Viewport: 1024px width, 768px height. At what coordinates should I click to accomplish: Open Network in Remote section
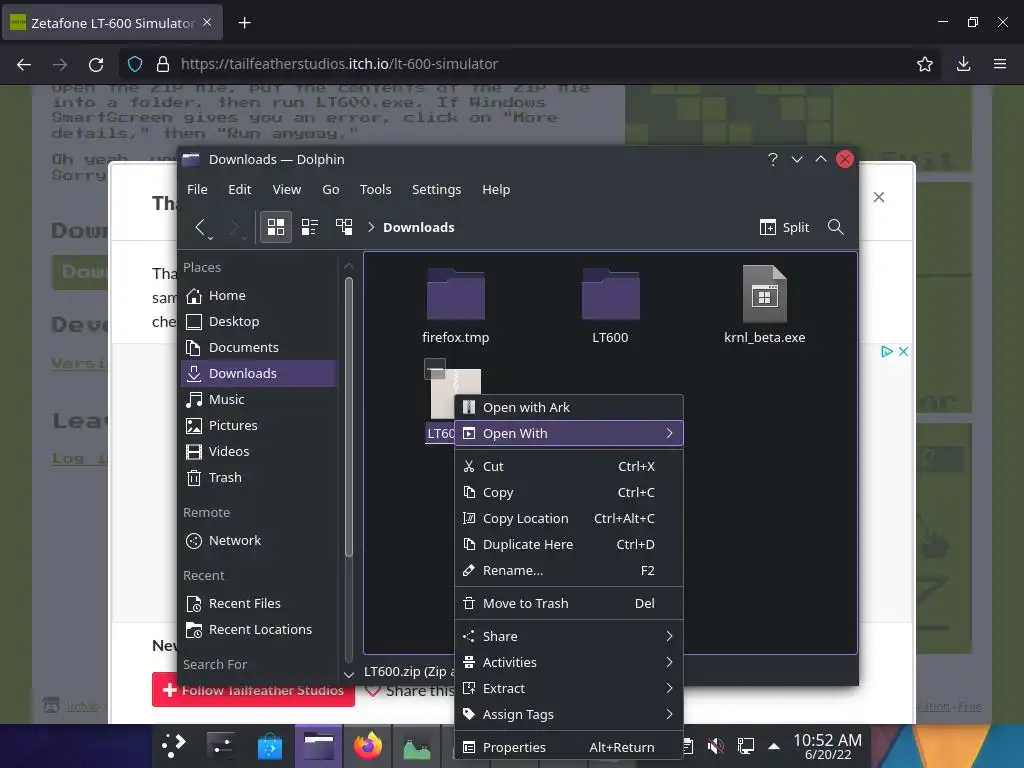point(259,541)
